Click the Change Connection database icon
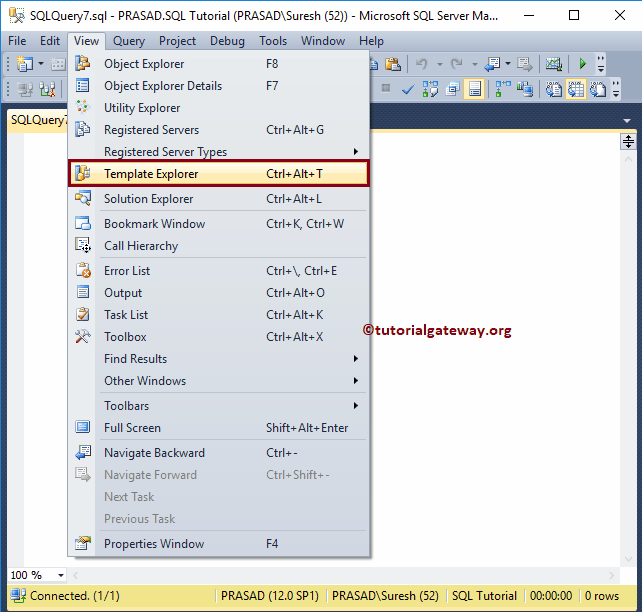 click(x=47, y=89)
